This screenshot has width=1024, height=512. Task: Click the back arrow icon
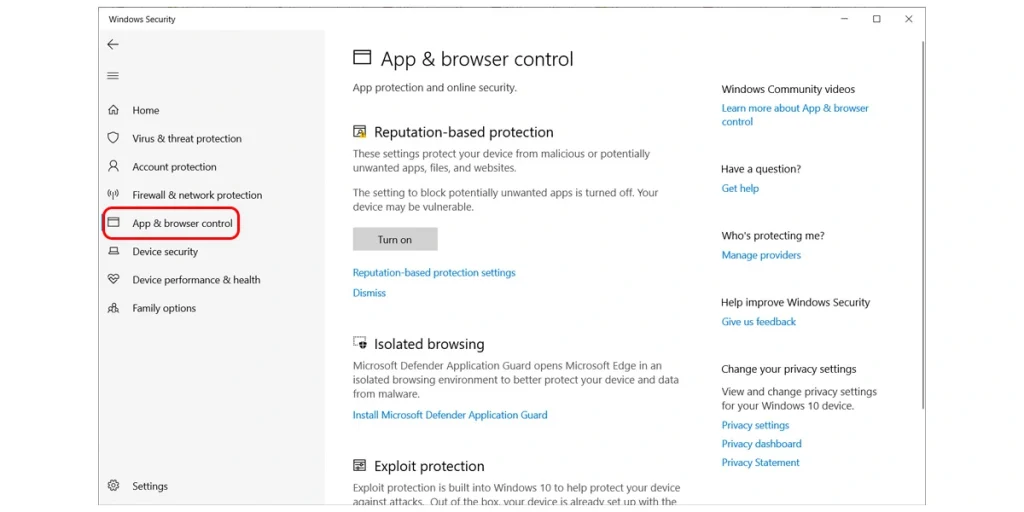[x=113, y=44]
